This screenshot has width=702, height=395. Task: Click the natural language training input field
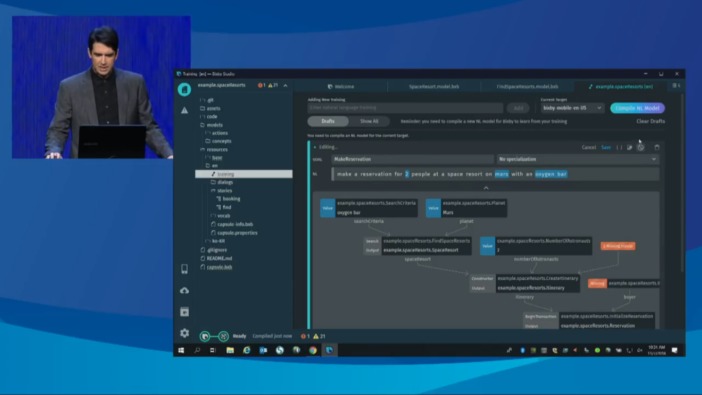[405, 108]
